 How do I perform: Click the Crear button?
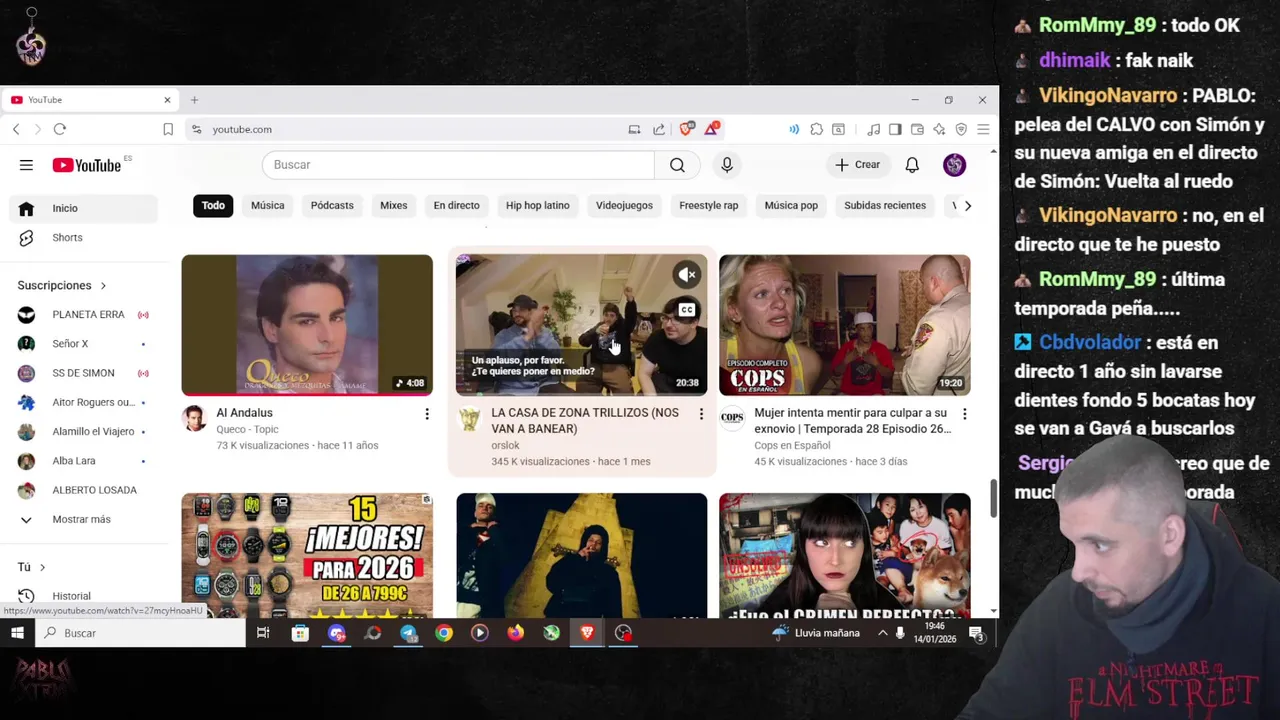[858, 165]
